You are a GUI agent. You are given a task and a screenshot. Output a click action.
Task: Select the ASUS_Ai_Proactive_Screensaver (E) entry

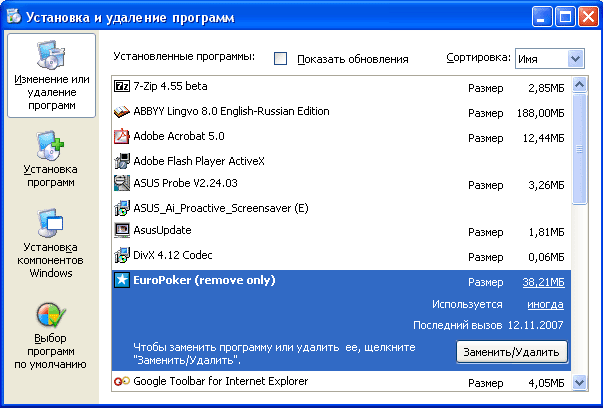point(341,208)
